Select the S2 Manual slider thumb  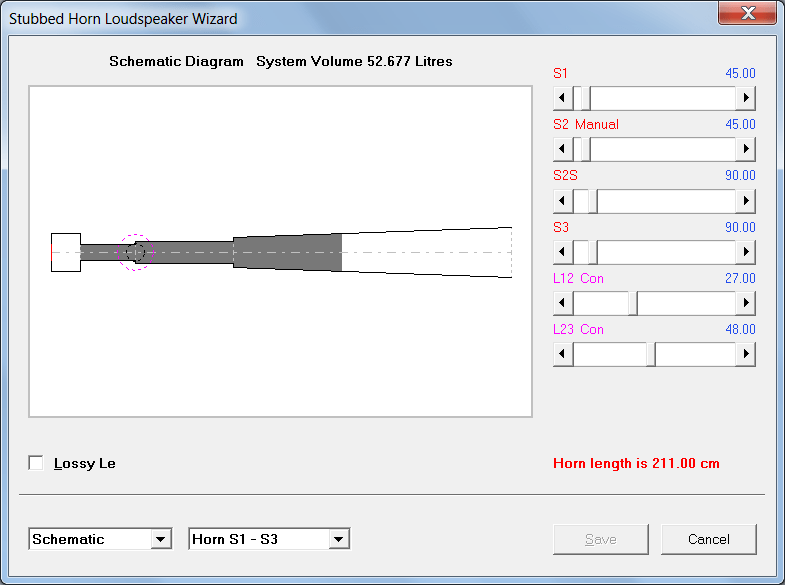coord(586,149)
